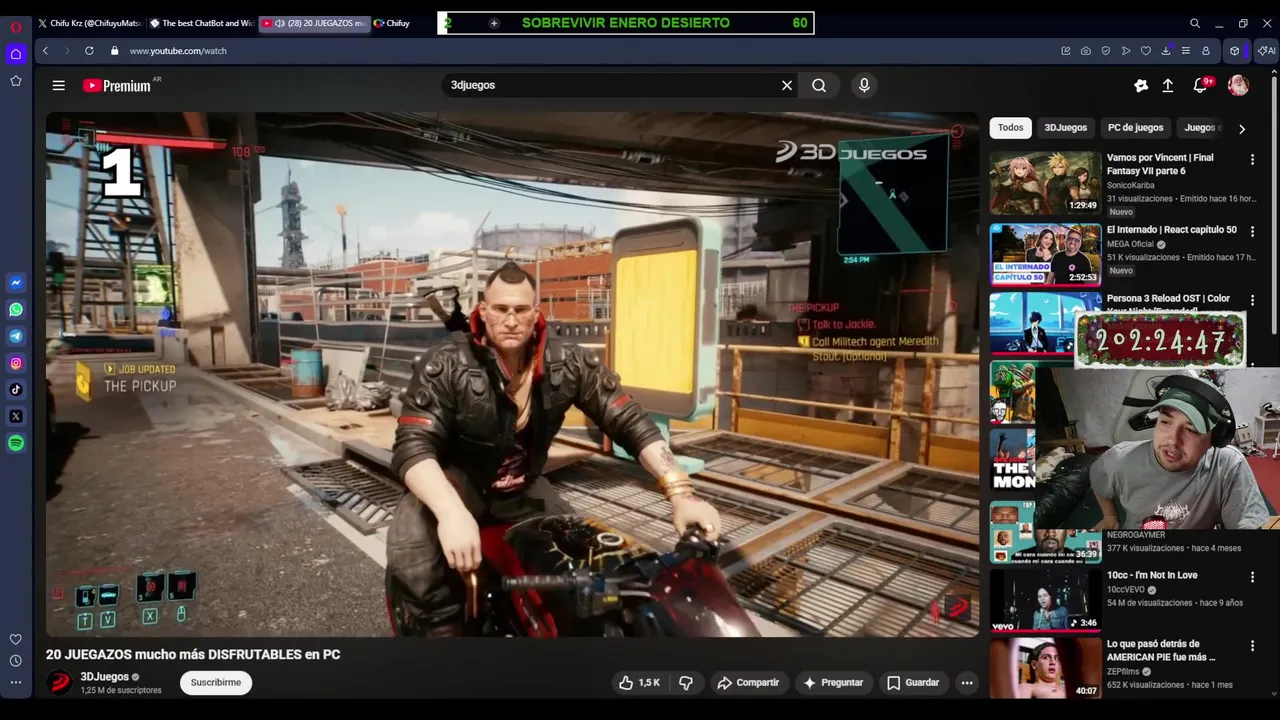Open the 3DJuegos channel avatar
This screenshot has width=1280, height=720.
60,683
